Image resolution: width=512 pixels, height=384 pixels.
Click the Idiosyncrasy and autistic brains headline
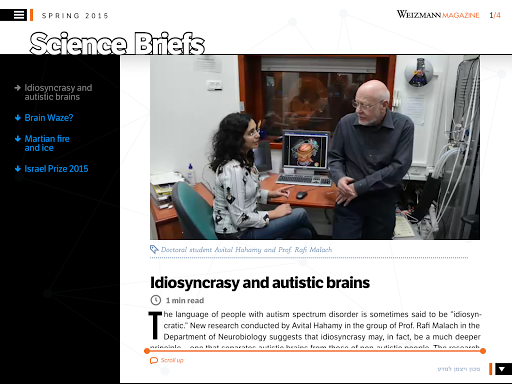point(260,283)
